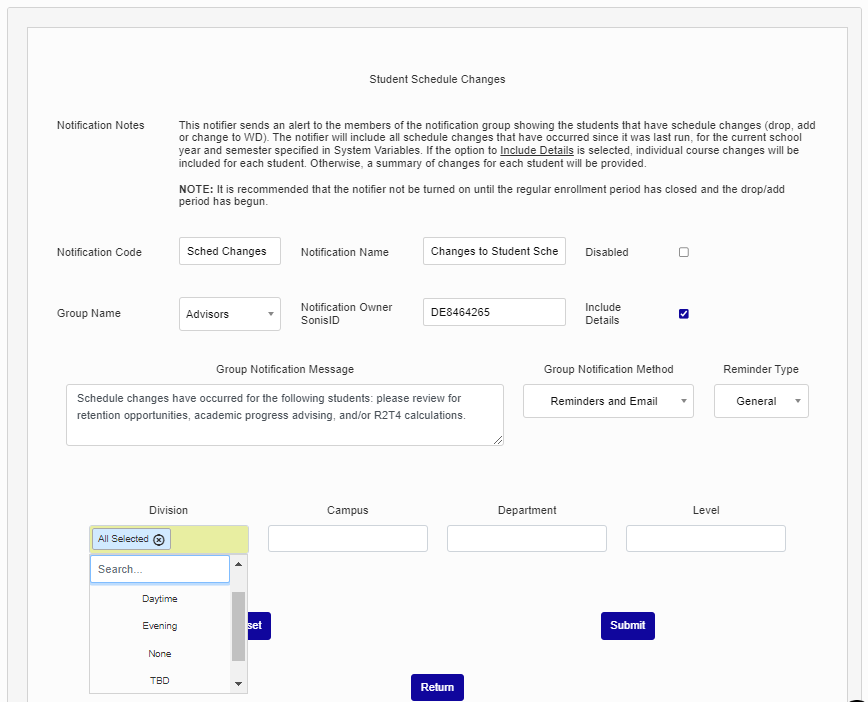This screenshot has width=868, height=702.
Task: Click the division list scrollbar thumb
Action: 238,626
